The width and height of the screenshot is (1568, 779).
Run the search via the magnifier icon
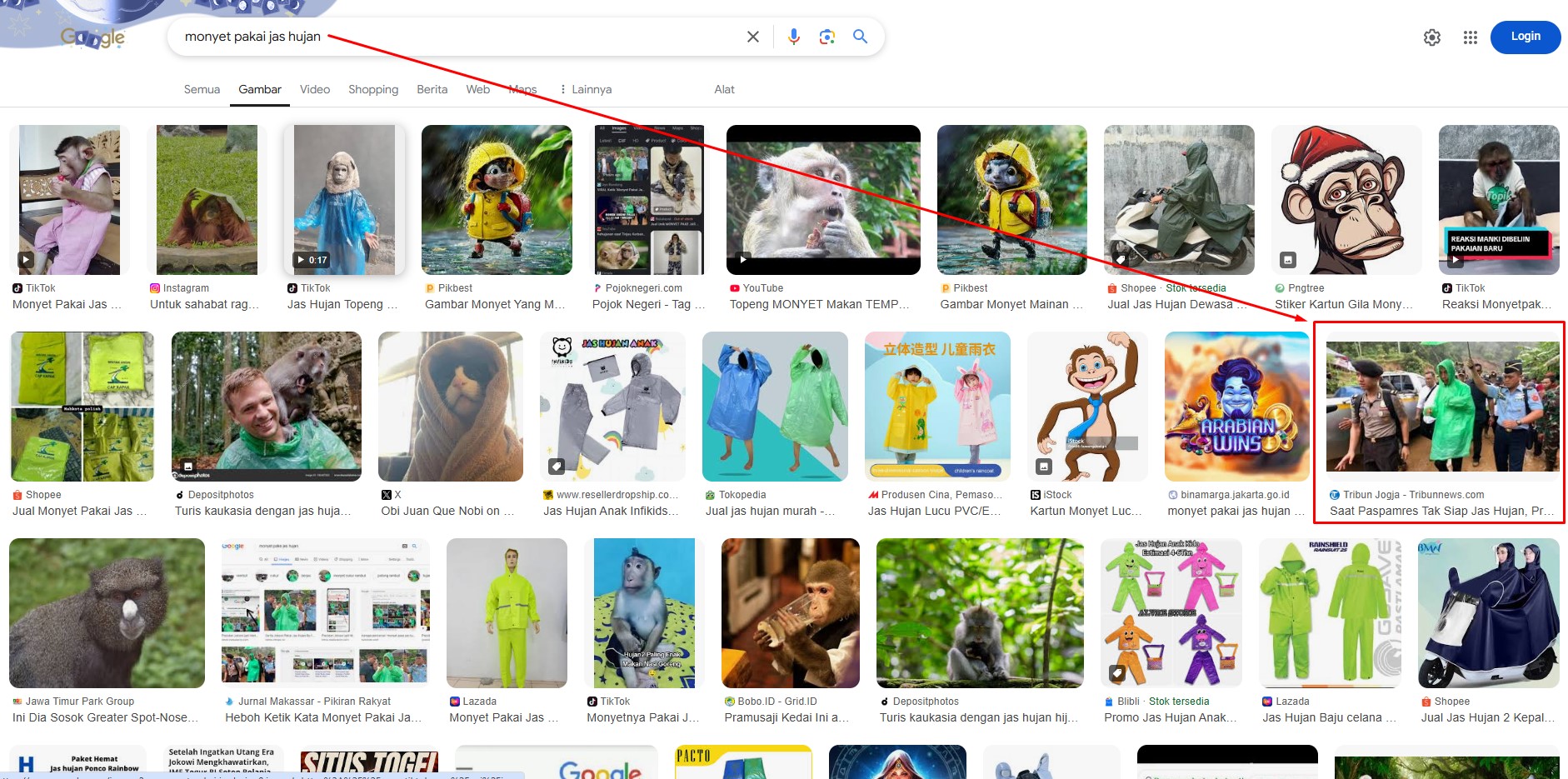pos(860,37)
